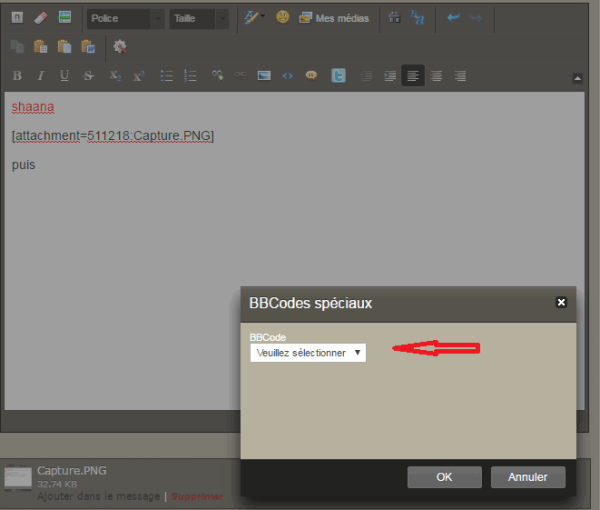
Task: Open the Taille size dropdown
Action: coord(199,18)
